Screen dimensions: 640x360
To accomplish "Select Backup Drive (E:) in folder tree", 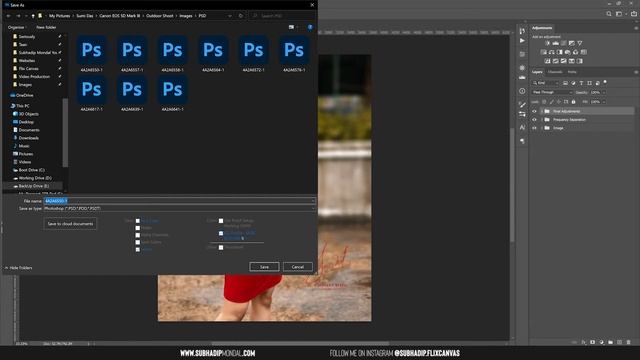I will tap(33, 186).
